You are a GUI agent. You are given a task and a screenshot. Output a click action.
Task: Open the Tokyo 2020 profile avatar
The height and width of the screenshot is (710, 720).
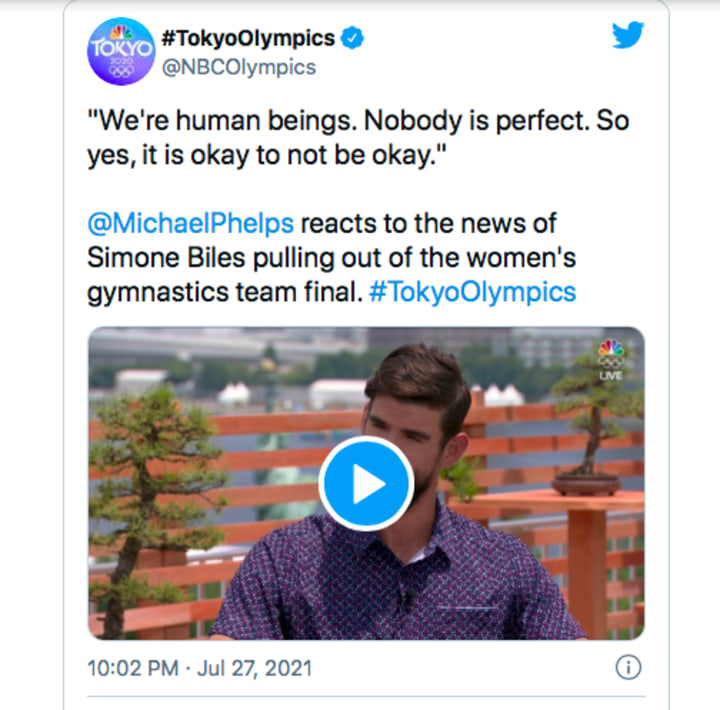coord(121,51)
